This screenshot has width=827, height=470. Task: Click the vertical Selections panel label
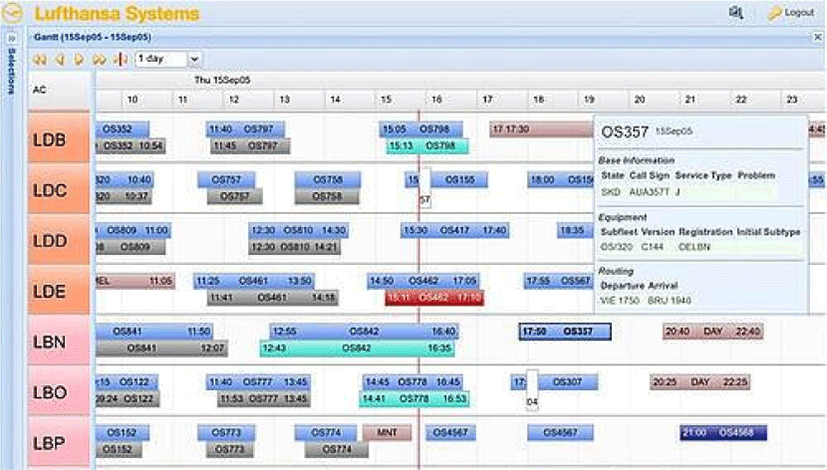click(x=12, y=72)
